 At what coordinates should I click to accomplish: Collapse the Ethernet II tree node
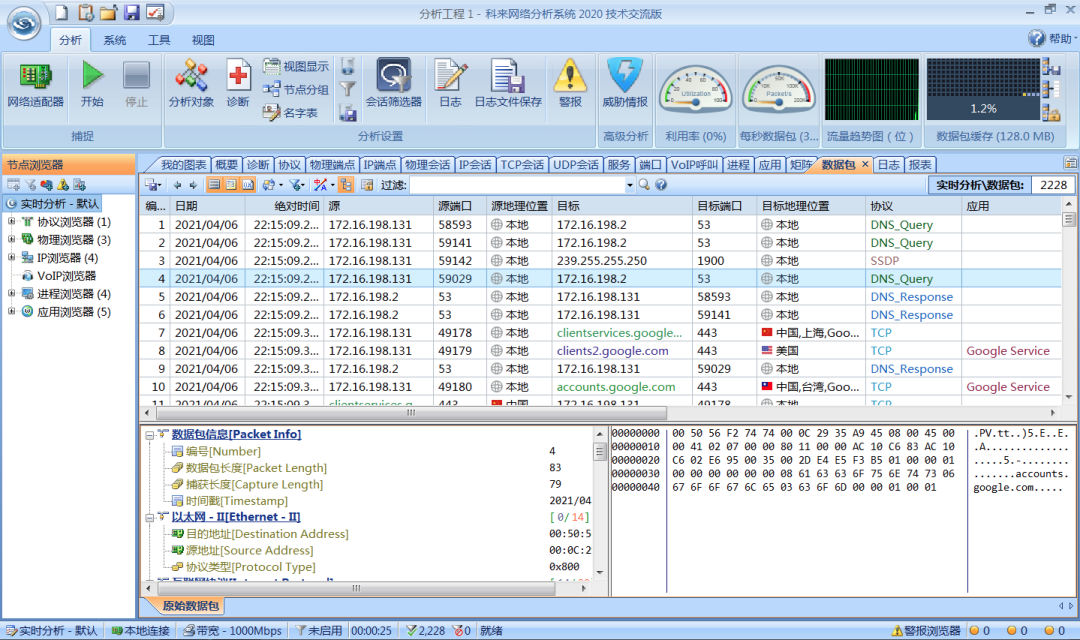(x=149, y=517)
